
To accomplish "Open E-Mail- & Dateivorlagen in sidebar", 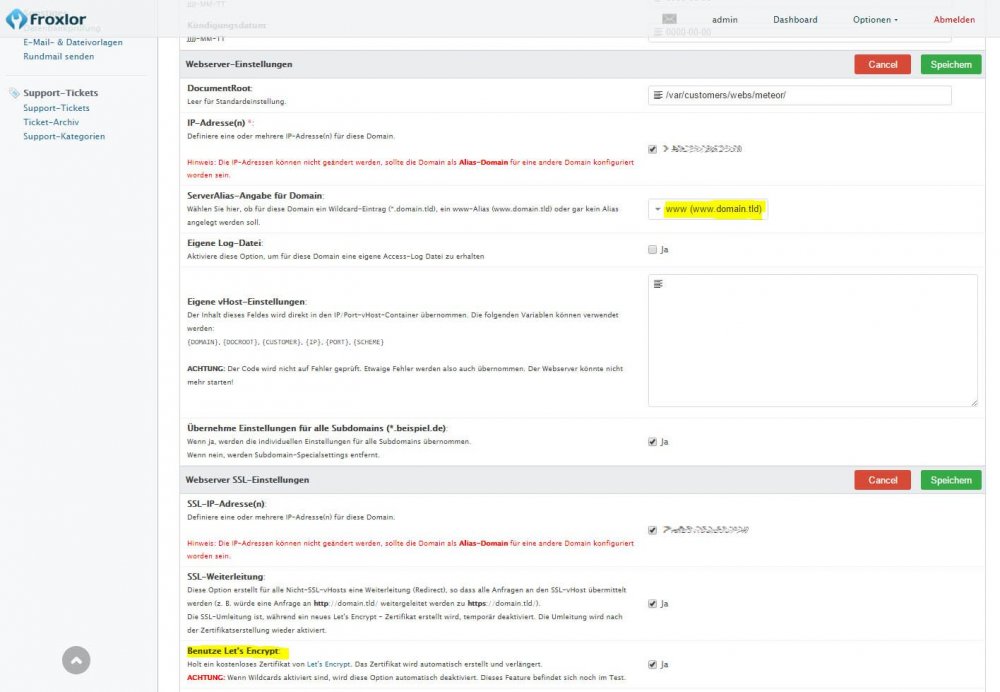I will point(73,42).
